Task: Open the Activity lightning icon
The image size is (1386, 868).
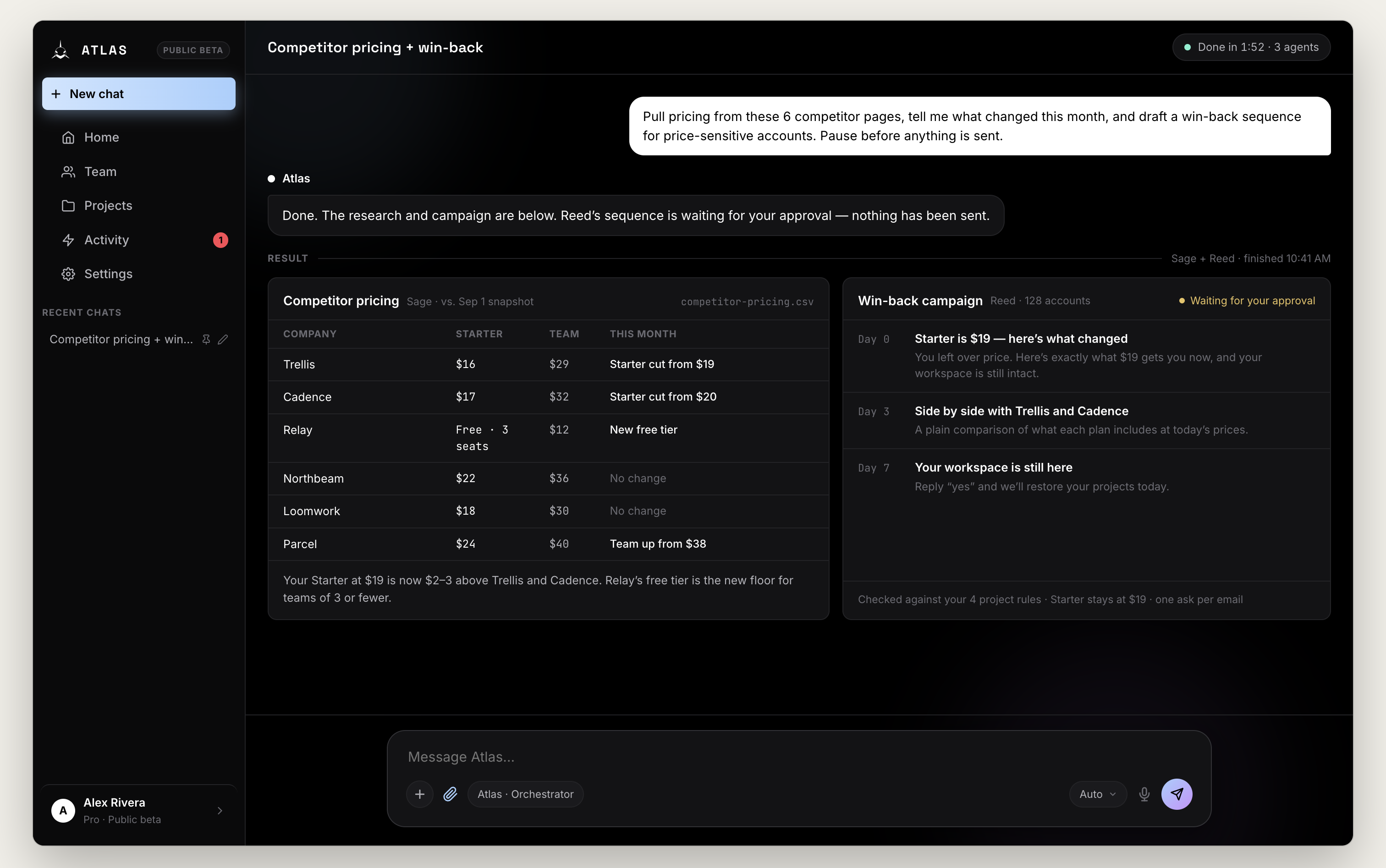Action: point(68,240)
